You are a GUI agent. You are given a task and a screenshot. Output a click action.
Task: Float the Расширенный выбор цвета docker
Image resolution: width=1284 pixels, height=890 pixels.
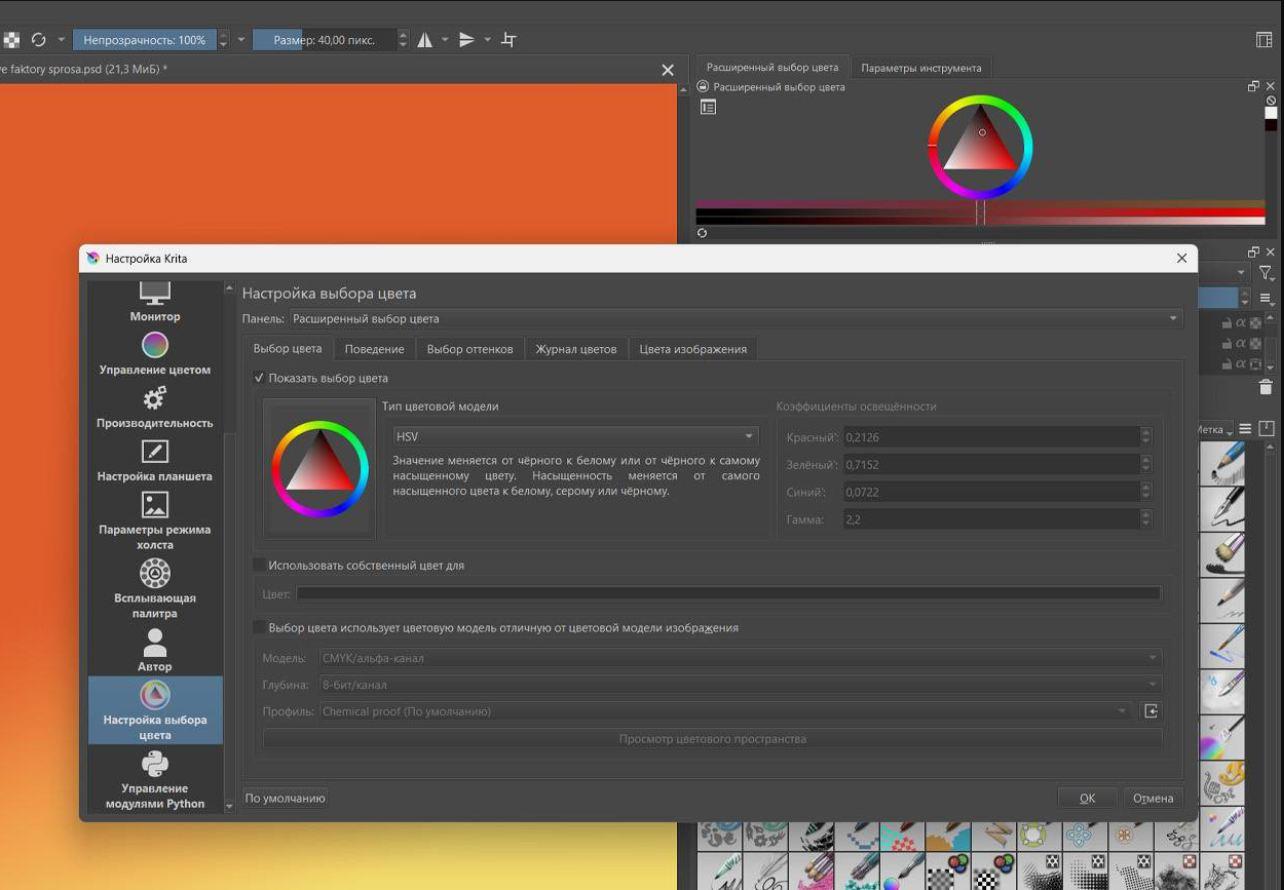click(x=1253, y=87)
